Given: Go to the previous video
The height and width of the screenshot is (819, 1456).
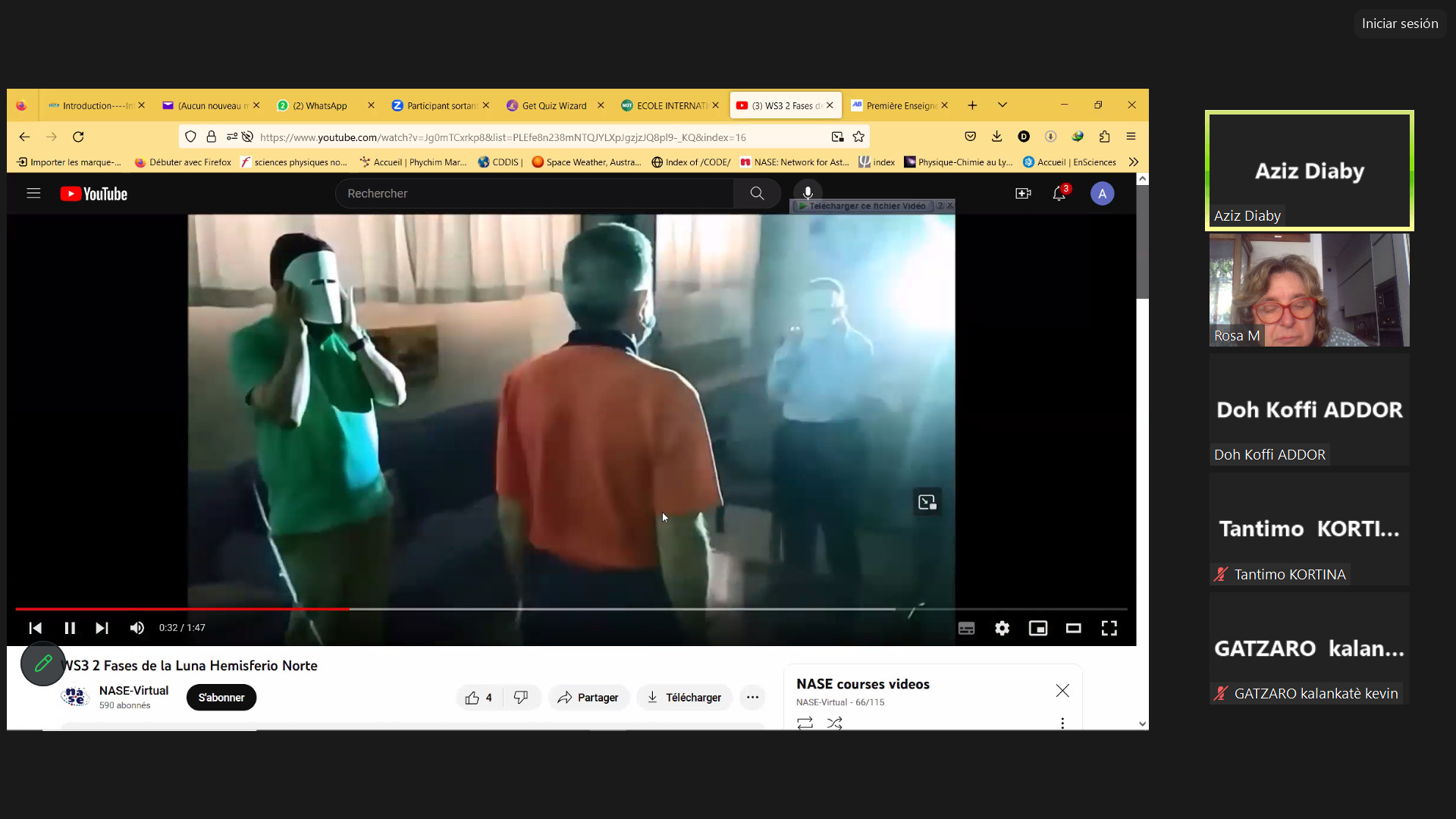Looking at the screenshot, I should tap(35, 628).
